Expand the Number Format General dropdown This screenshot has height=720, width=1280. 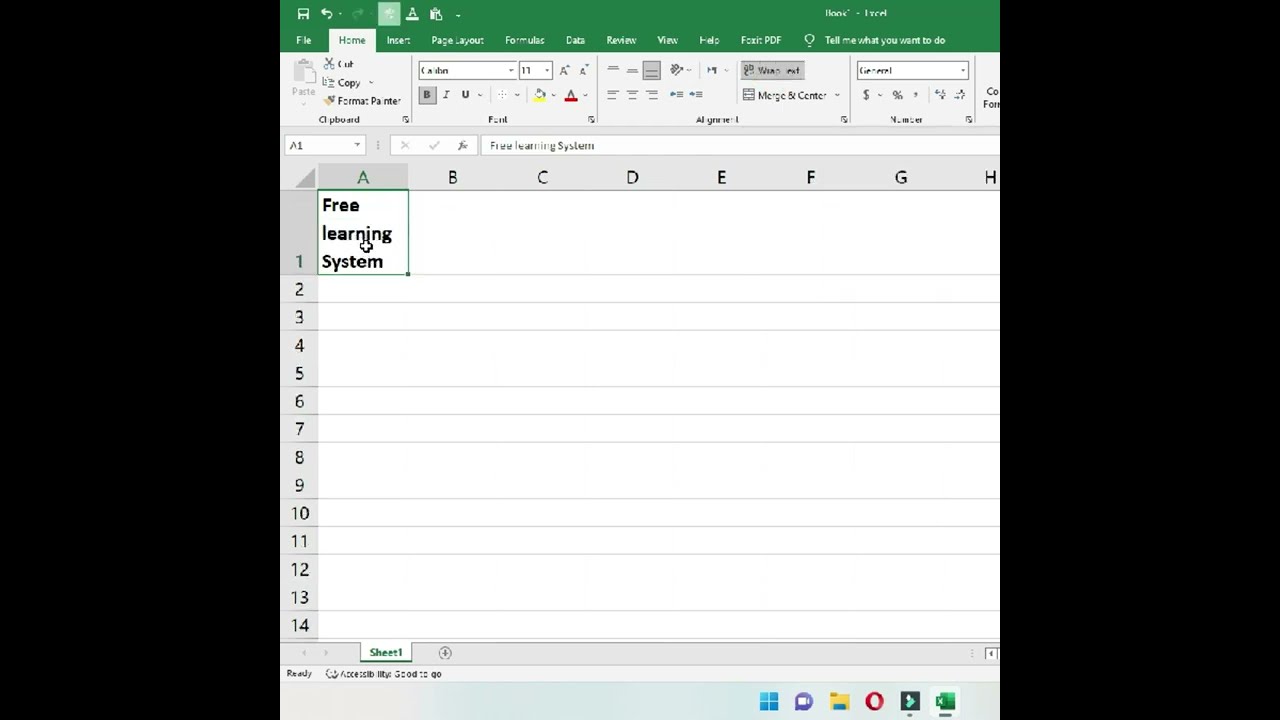[963, 70]
